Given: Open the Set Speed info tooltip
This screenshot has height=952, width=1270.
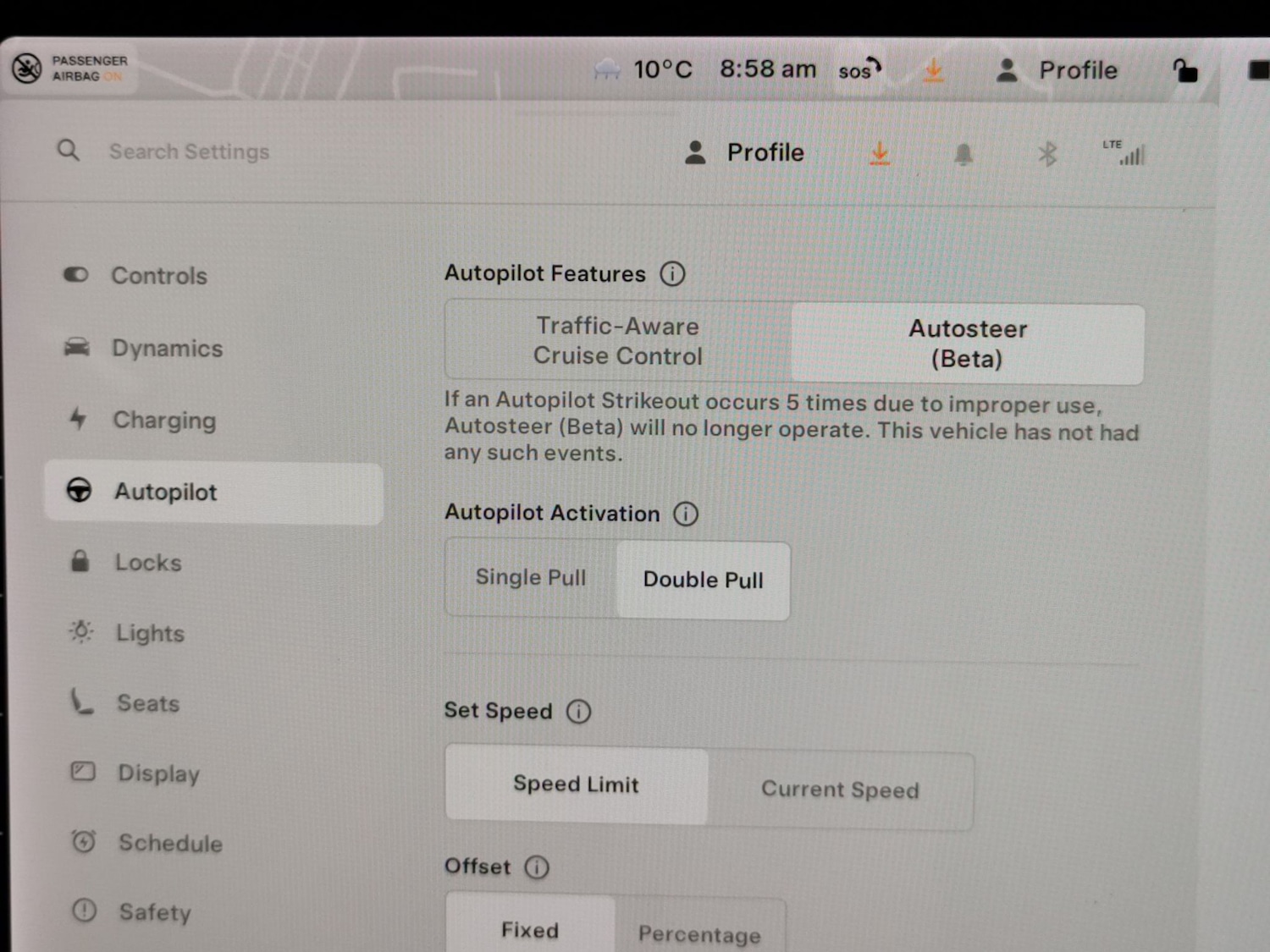Looking at the screenshot, I should tap(578, 712).
